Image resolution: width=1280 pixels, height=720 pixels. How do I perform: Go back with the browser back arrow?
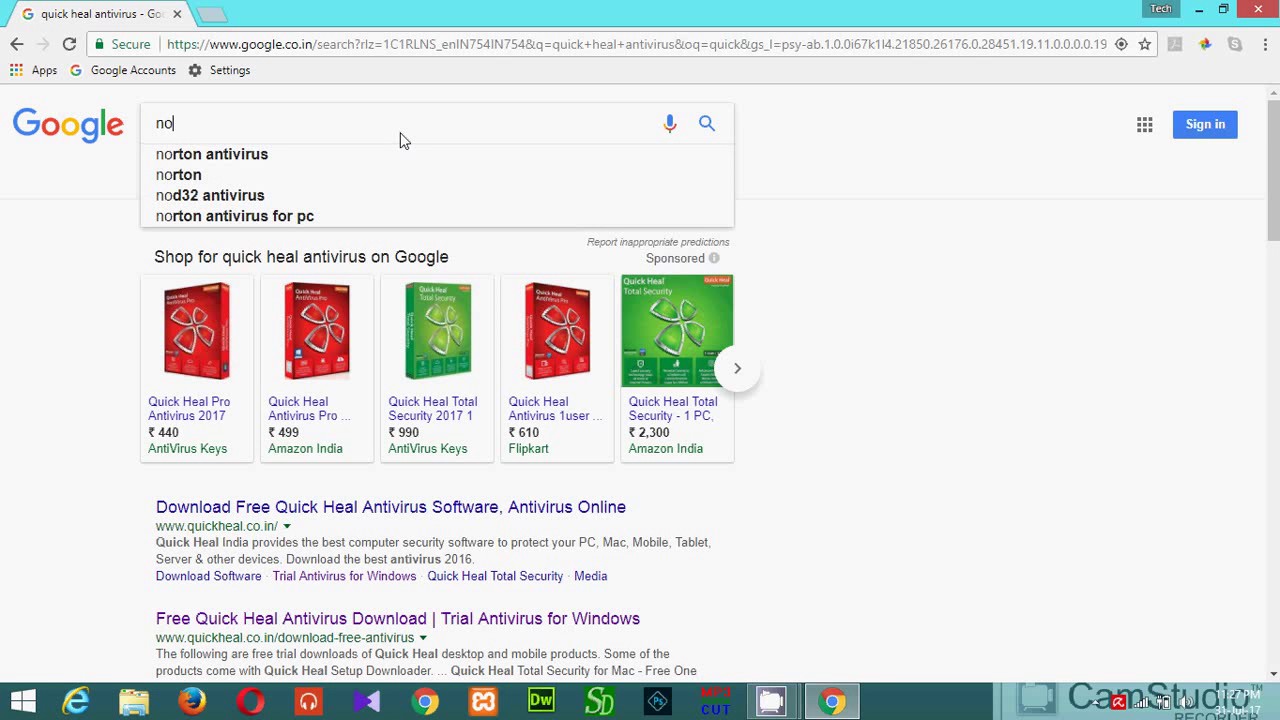17,44
